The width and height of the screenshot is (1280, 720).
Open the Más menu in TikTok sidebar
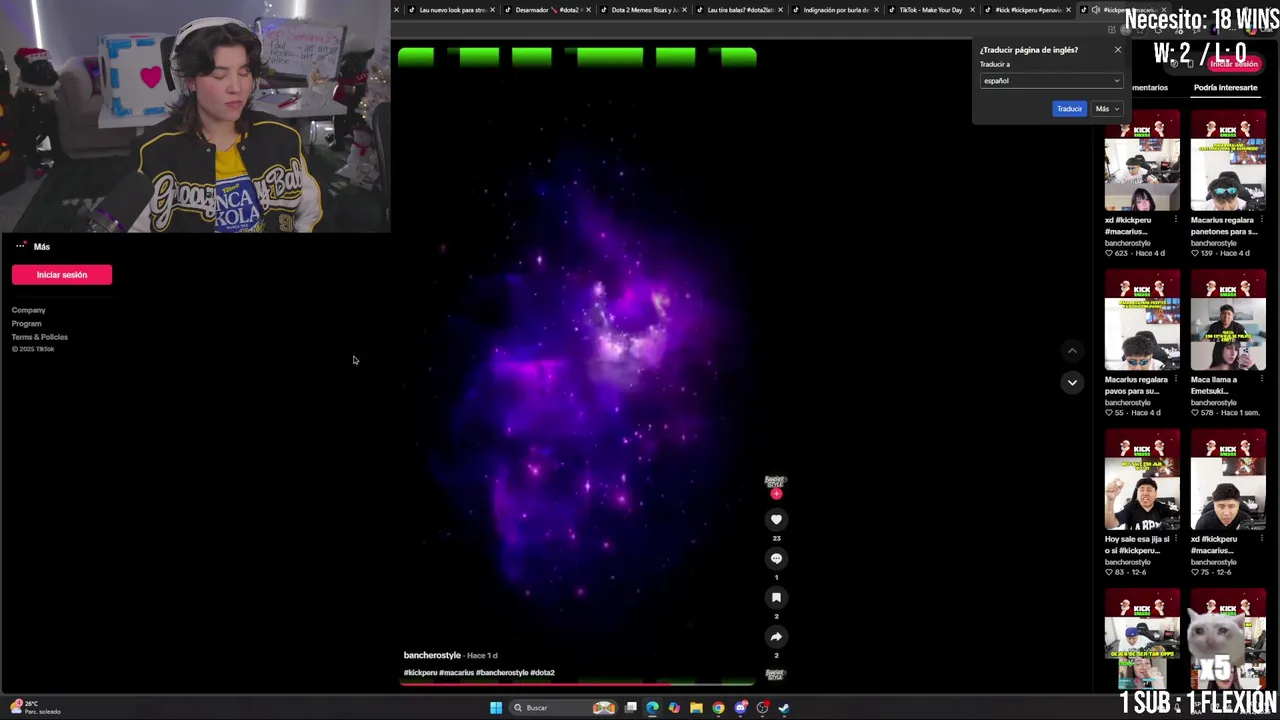click(x=32, y=246)
